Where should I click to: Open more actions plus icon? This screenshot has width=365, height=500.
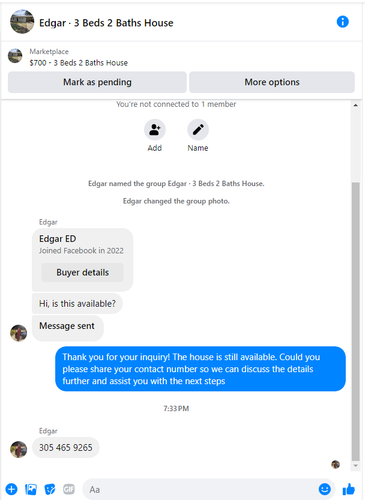11,489
